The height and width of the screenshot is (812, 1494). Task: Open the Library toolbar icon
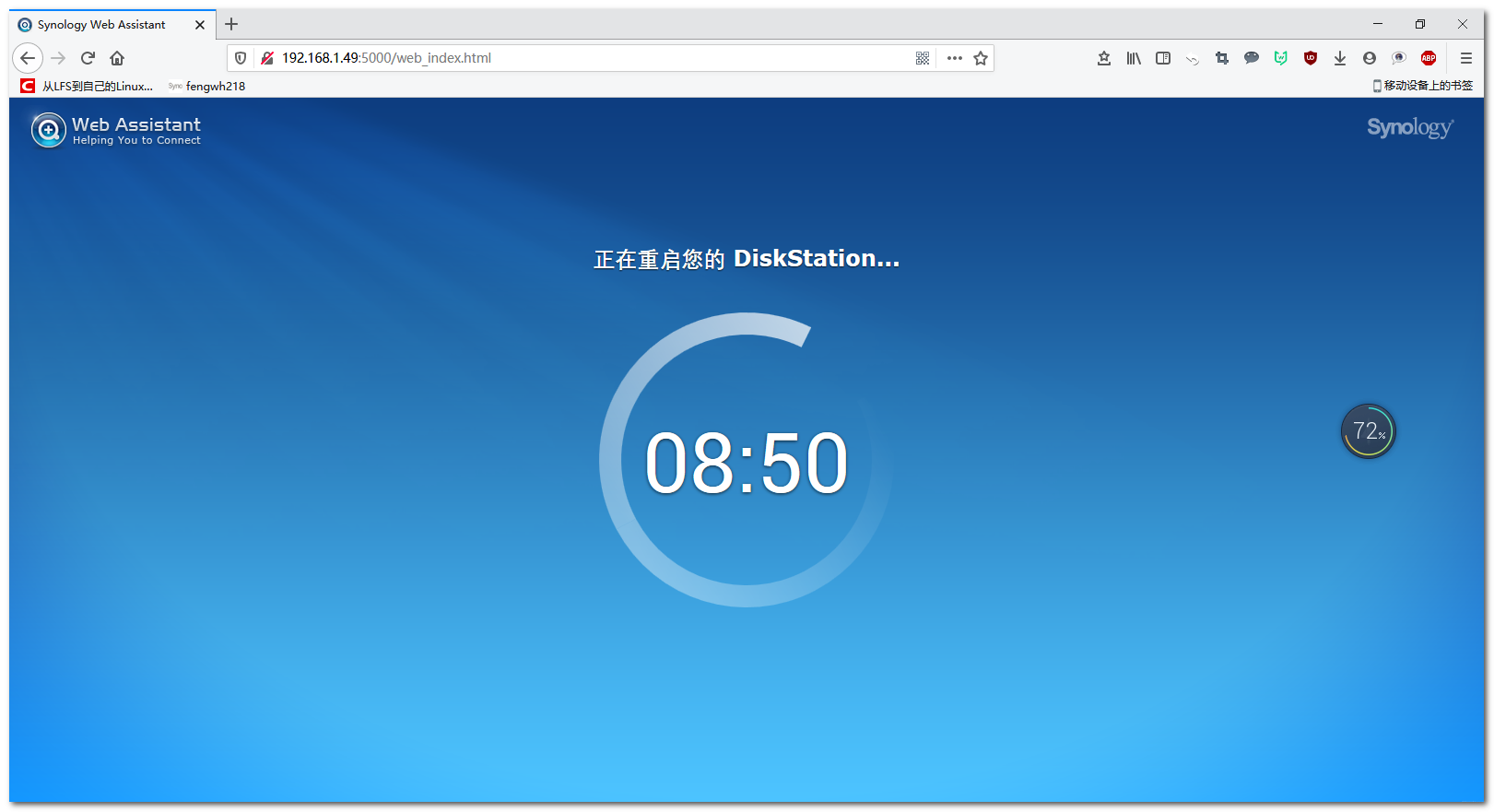pos(1134,58)
